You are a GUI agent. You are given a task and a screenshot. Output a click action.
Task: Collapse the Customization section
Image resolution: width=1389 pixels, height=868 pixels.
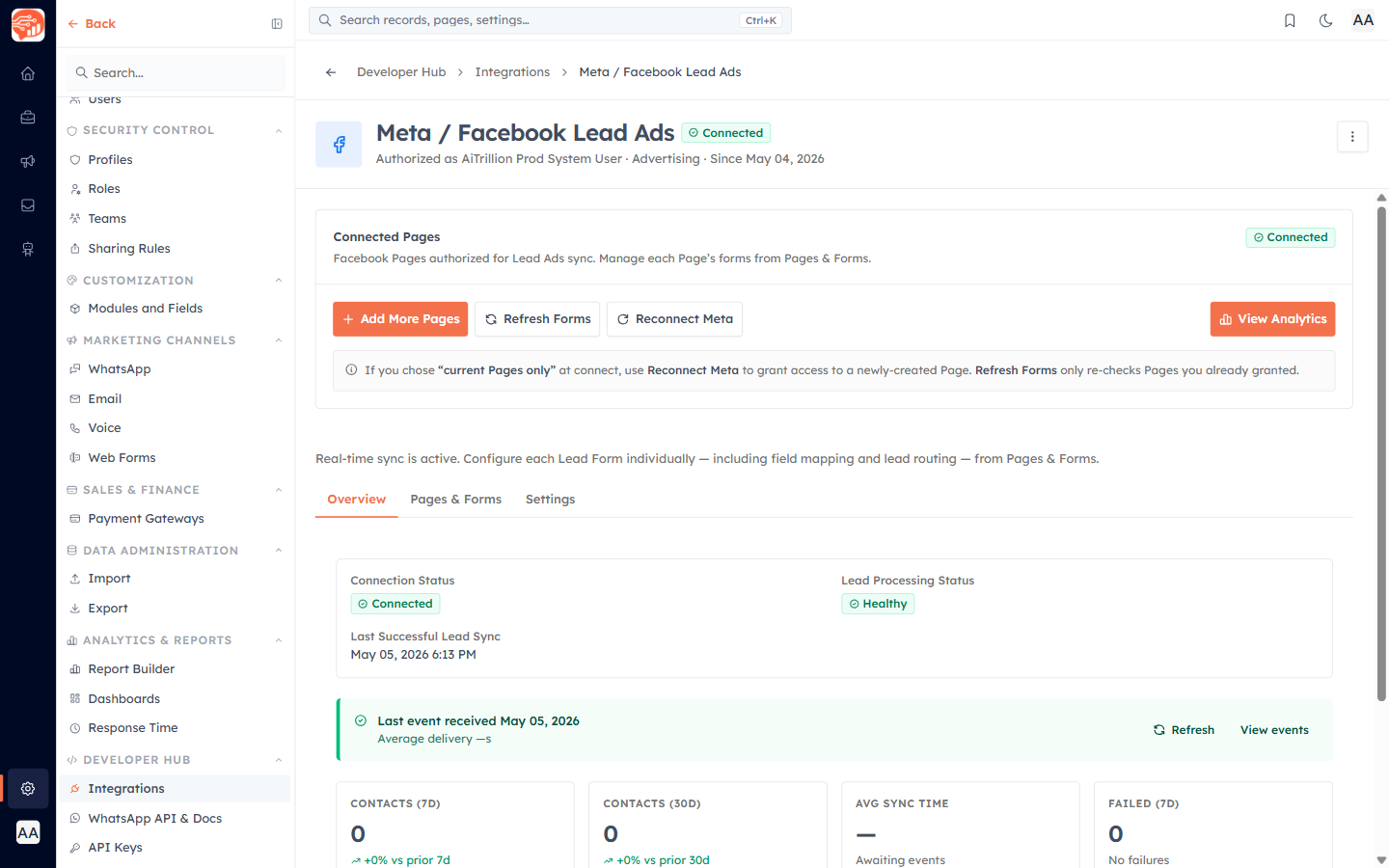pyautogui.click(x=279, y=281)
